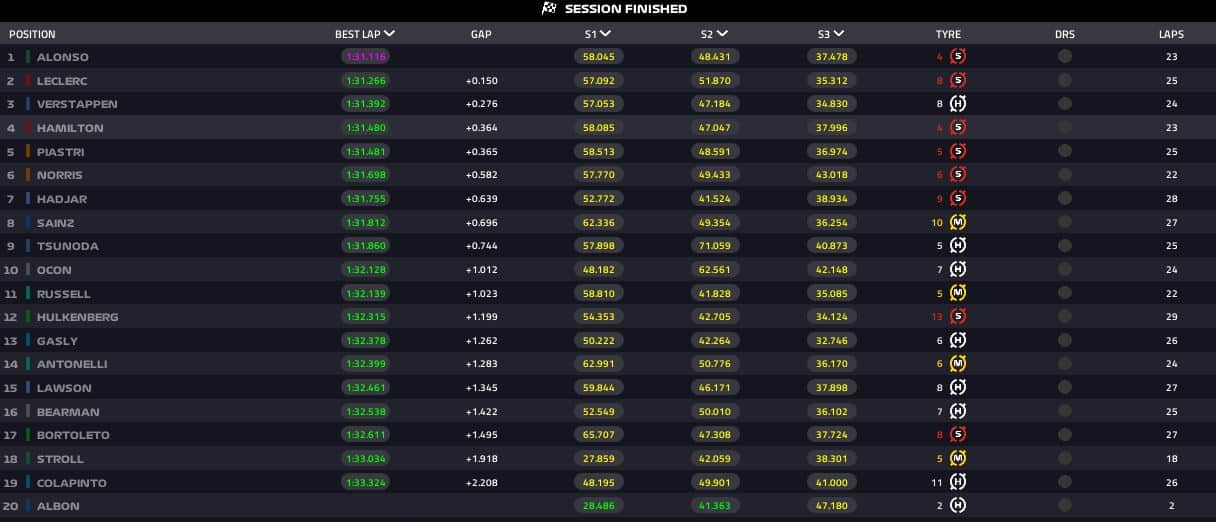Click Alonso's purple best lap time
This screenshot has height=522, width=1216.
(x=365, y=57)
